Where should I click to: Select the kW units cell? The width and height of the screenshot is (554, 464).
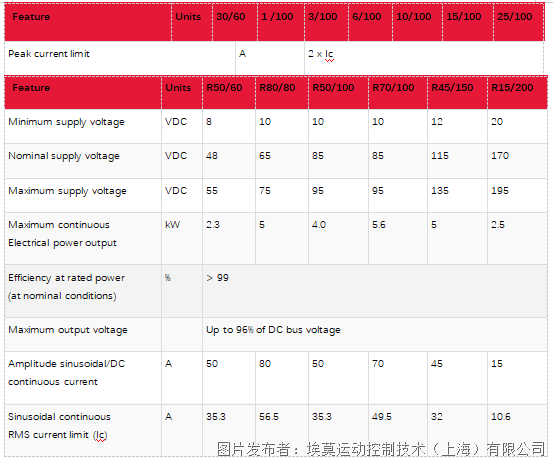(182, 239)
